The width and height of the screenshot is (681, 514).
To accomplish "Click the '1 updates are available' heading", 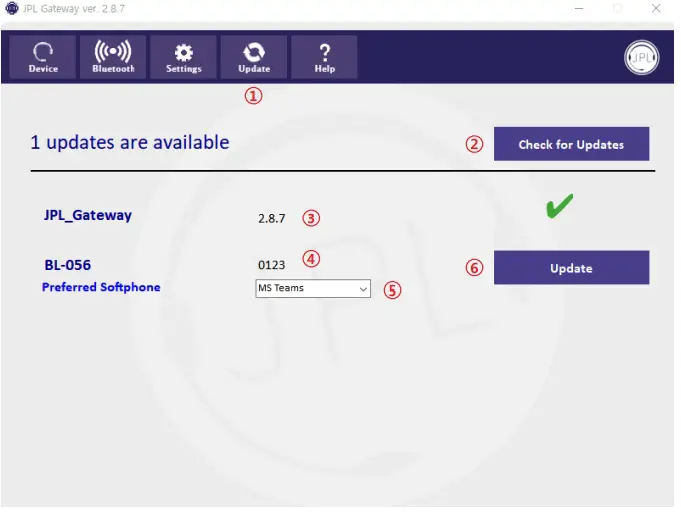I will point(129,143).
